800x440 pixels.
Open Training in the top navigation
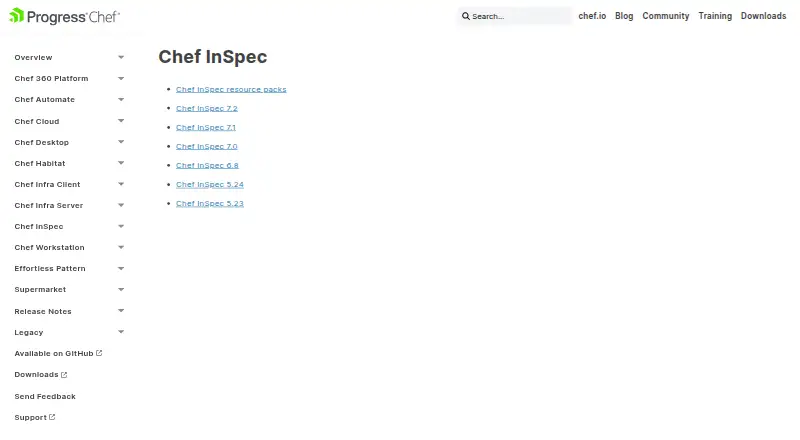[x=715, y=16]
